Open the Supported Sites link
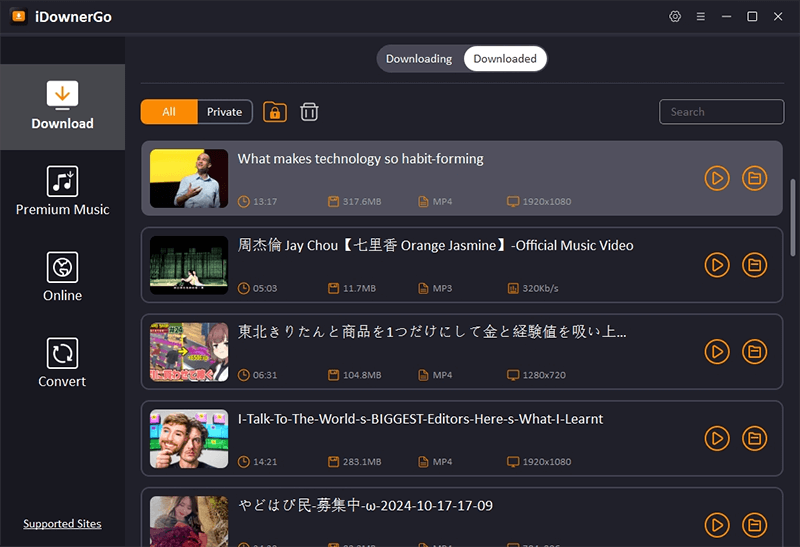Viewport: 800px width, 547px height. [x=62, y=524]
